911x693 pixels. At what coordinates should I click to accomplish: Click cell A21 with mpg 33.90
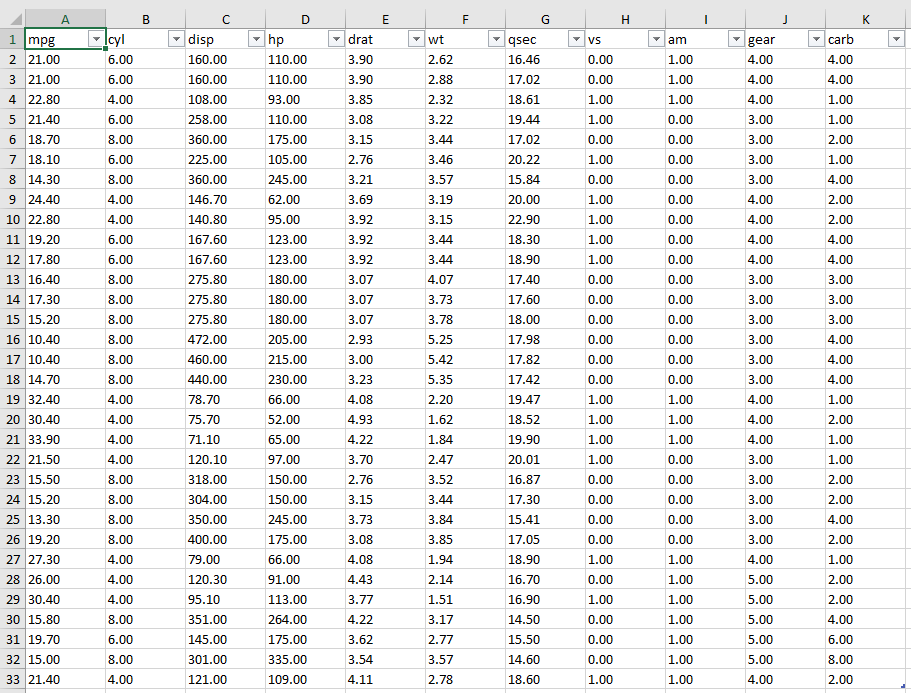[65, 439]
